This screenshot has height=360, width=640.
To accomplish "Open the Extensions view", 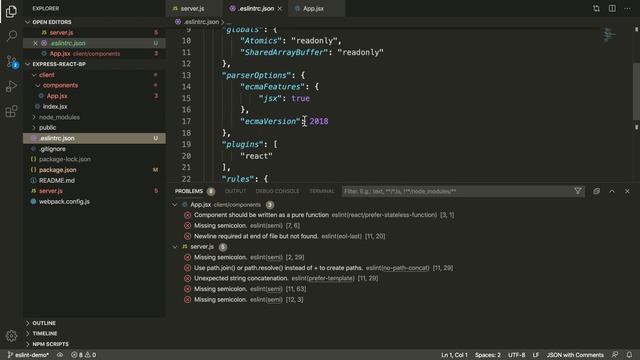I will point(11,111).
